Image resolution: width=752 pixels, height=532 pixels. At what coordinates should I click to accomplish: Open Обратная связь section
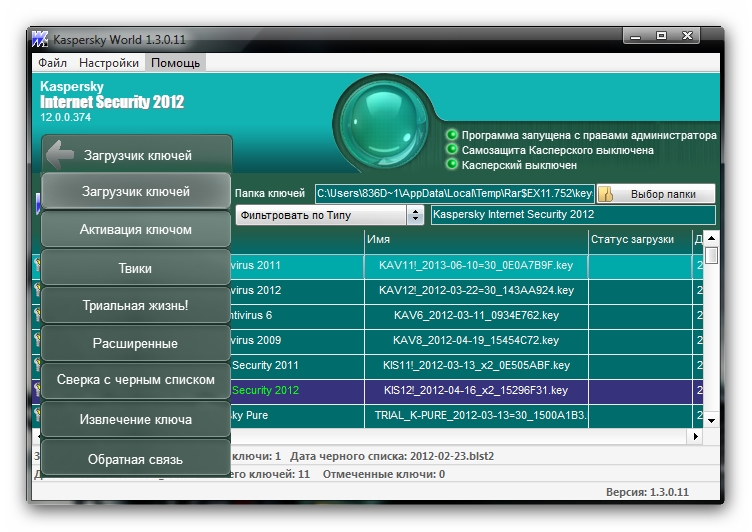click(136, 459)
